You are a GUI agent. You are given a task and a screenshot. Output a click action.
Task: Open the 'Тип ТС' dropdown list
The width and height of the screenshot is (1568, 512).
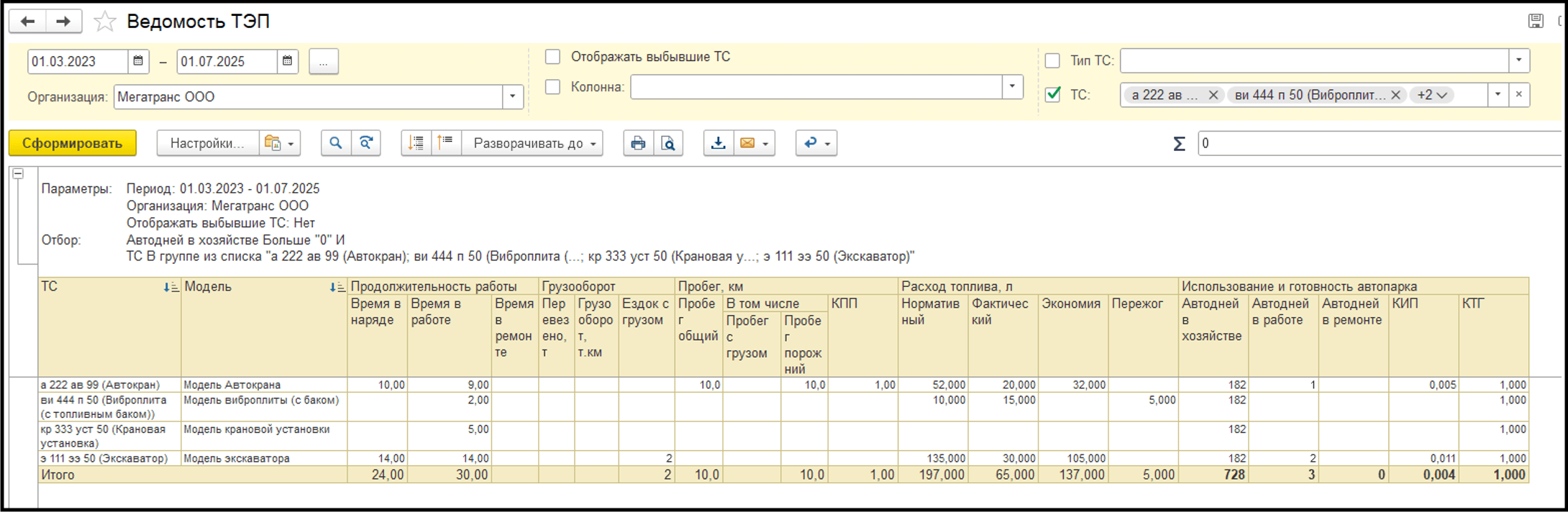coord(1518,61)
